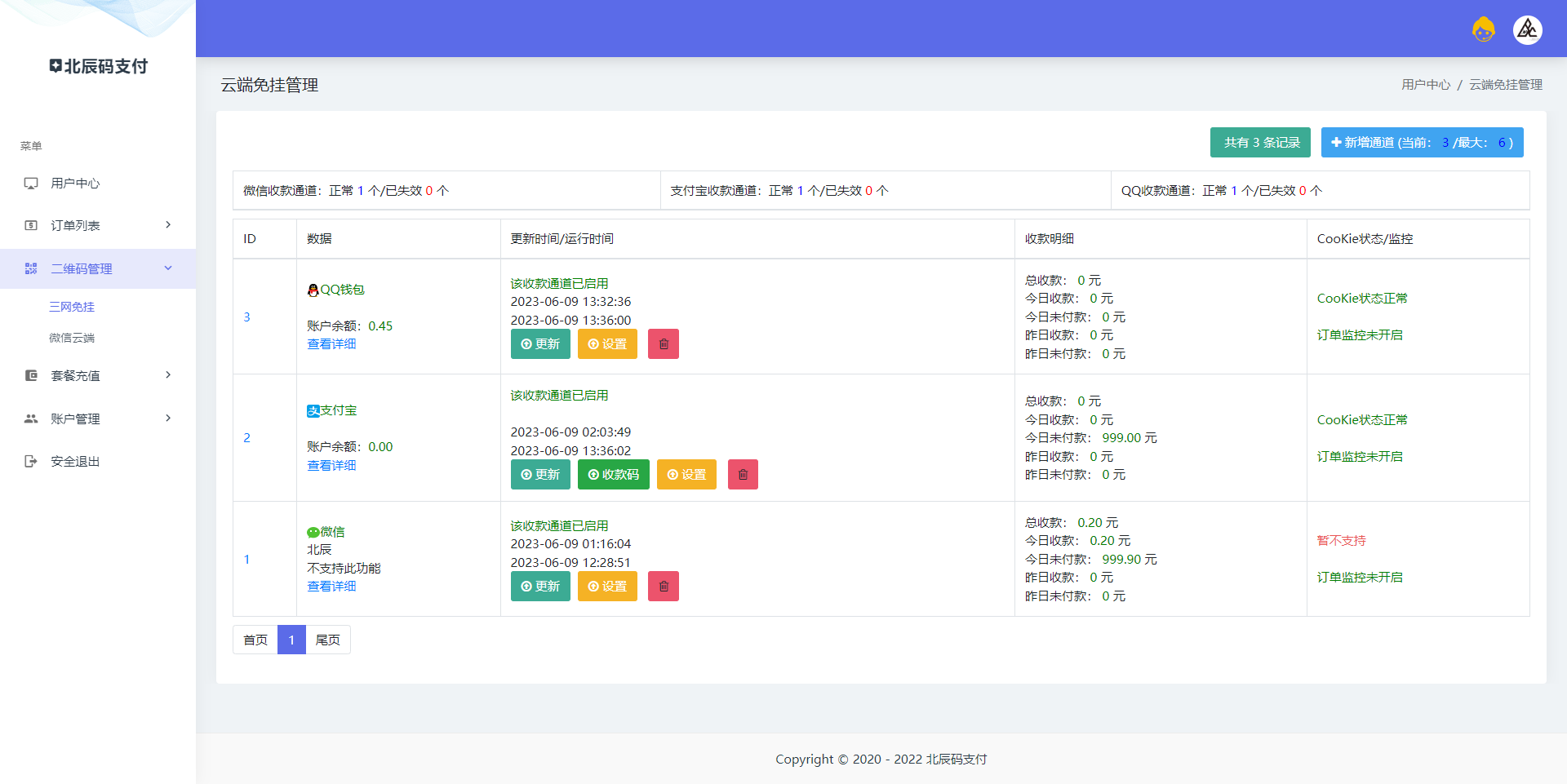Viewport: 1567px width, 784px height.
Task: Click the 账户管理 people icon
Action: coord(31,419)
